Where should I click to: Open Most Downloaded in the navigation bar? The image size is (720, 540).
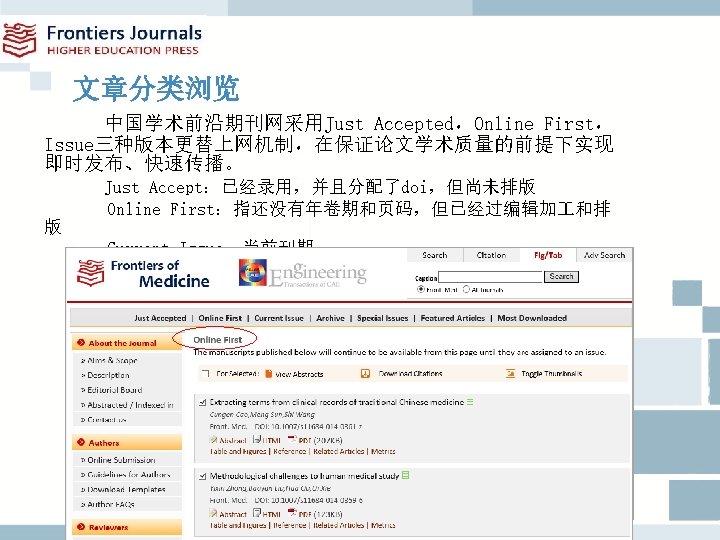532,318
